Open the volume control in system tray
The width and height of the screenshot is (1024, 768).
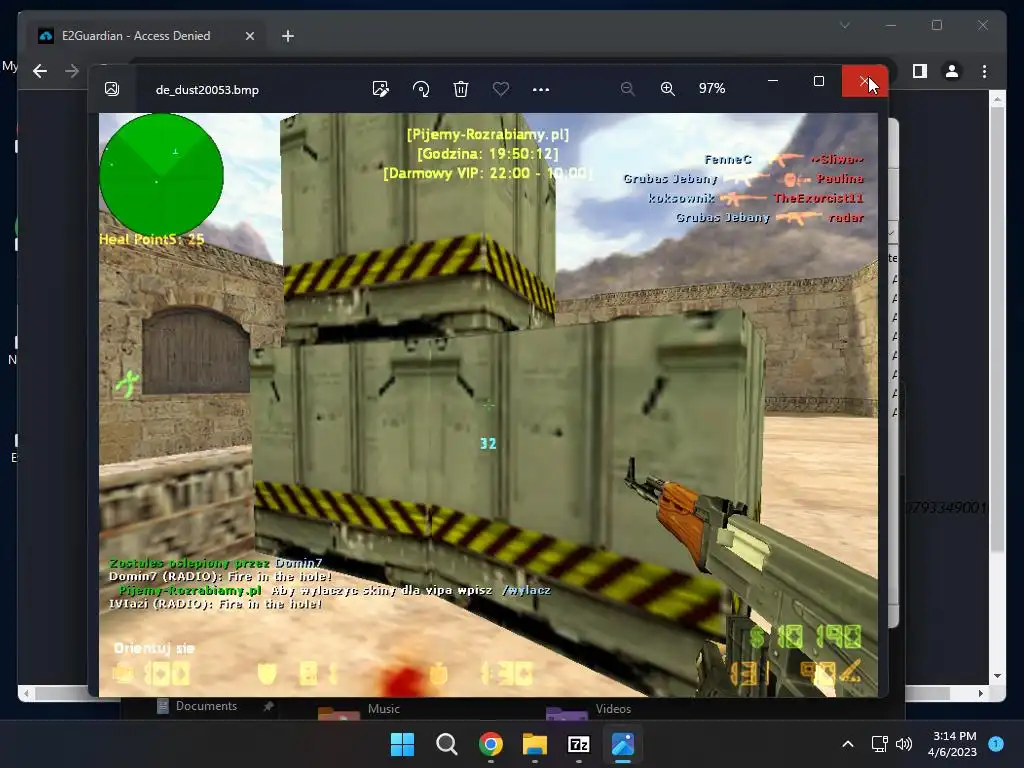904,744
